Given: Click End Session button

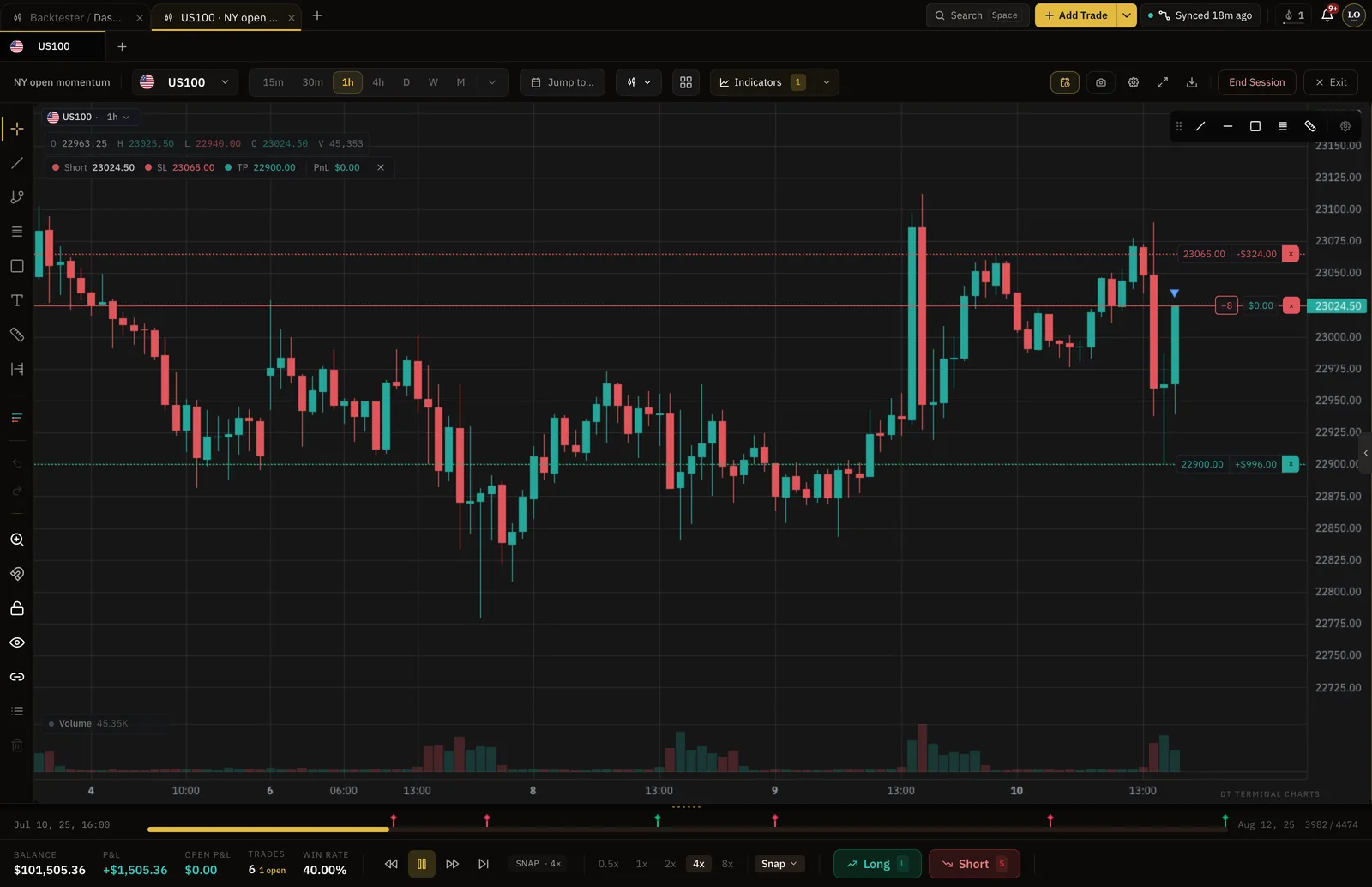Looking at the screenshot, I should point(1256,82).
